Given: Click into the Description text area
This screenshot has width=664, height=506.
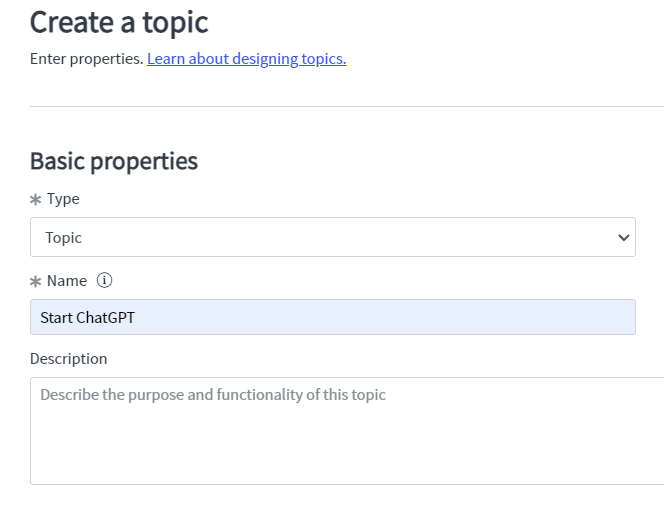Looking at the screenshot, I should [347, 431].
